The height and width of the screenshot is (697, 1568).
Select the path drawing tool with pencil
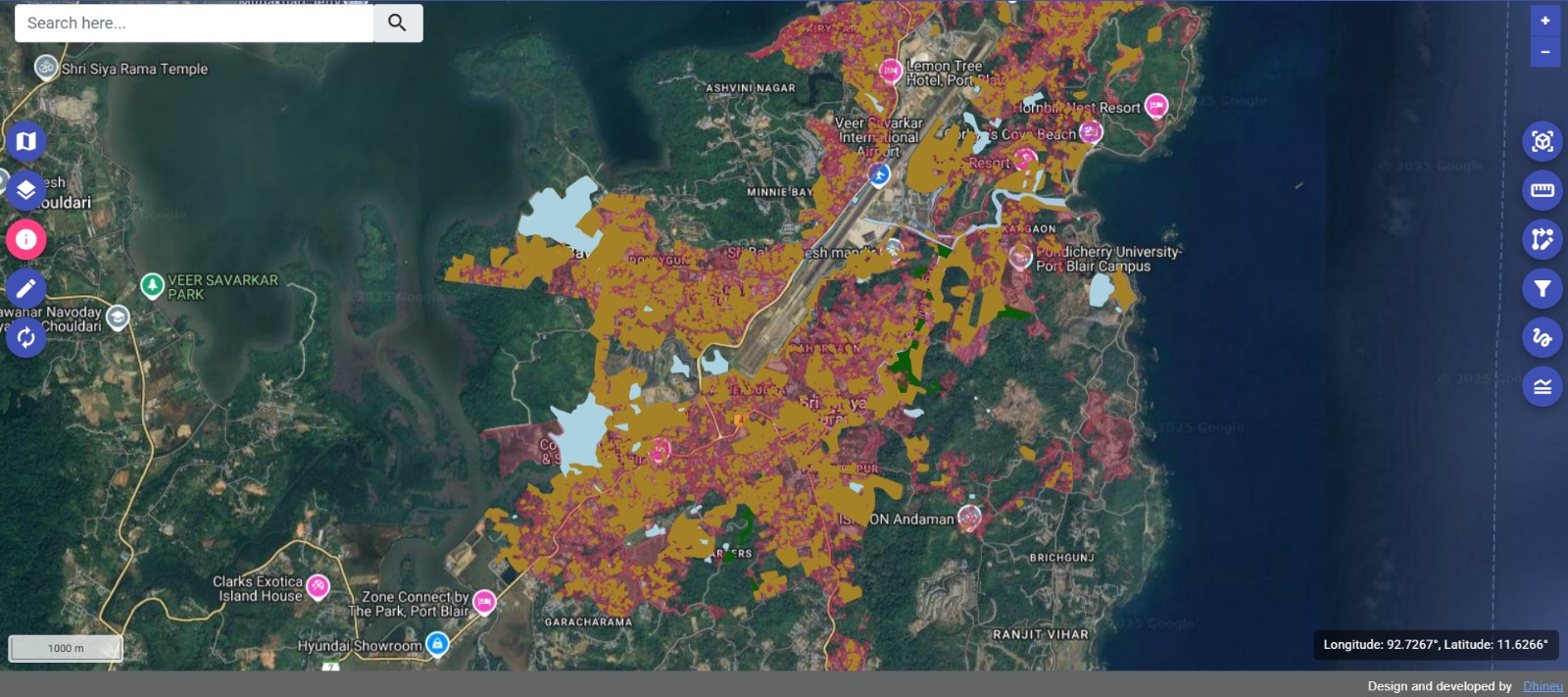pyautogui.click(x=1542, y=239)
